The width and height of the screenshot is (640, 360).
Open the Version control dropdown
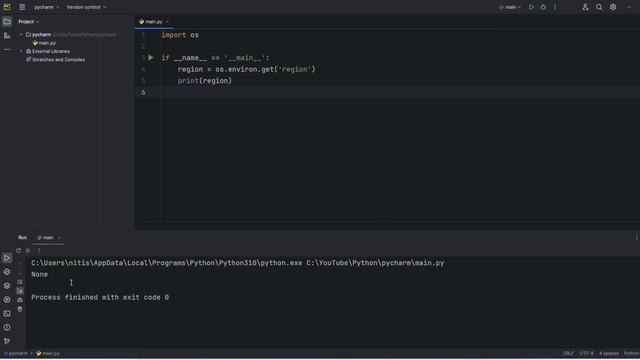click(86, 7)
